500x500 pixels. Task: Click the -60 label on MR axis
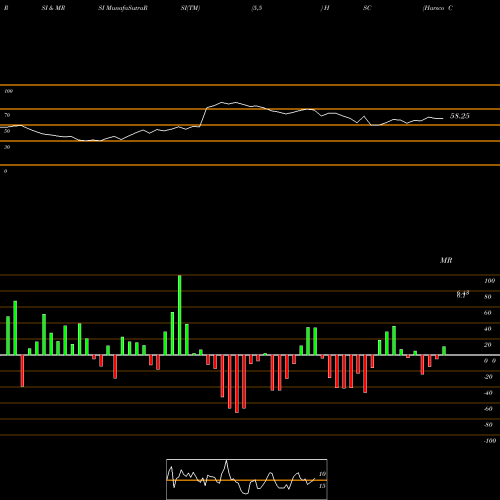[488, 409]
